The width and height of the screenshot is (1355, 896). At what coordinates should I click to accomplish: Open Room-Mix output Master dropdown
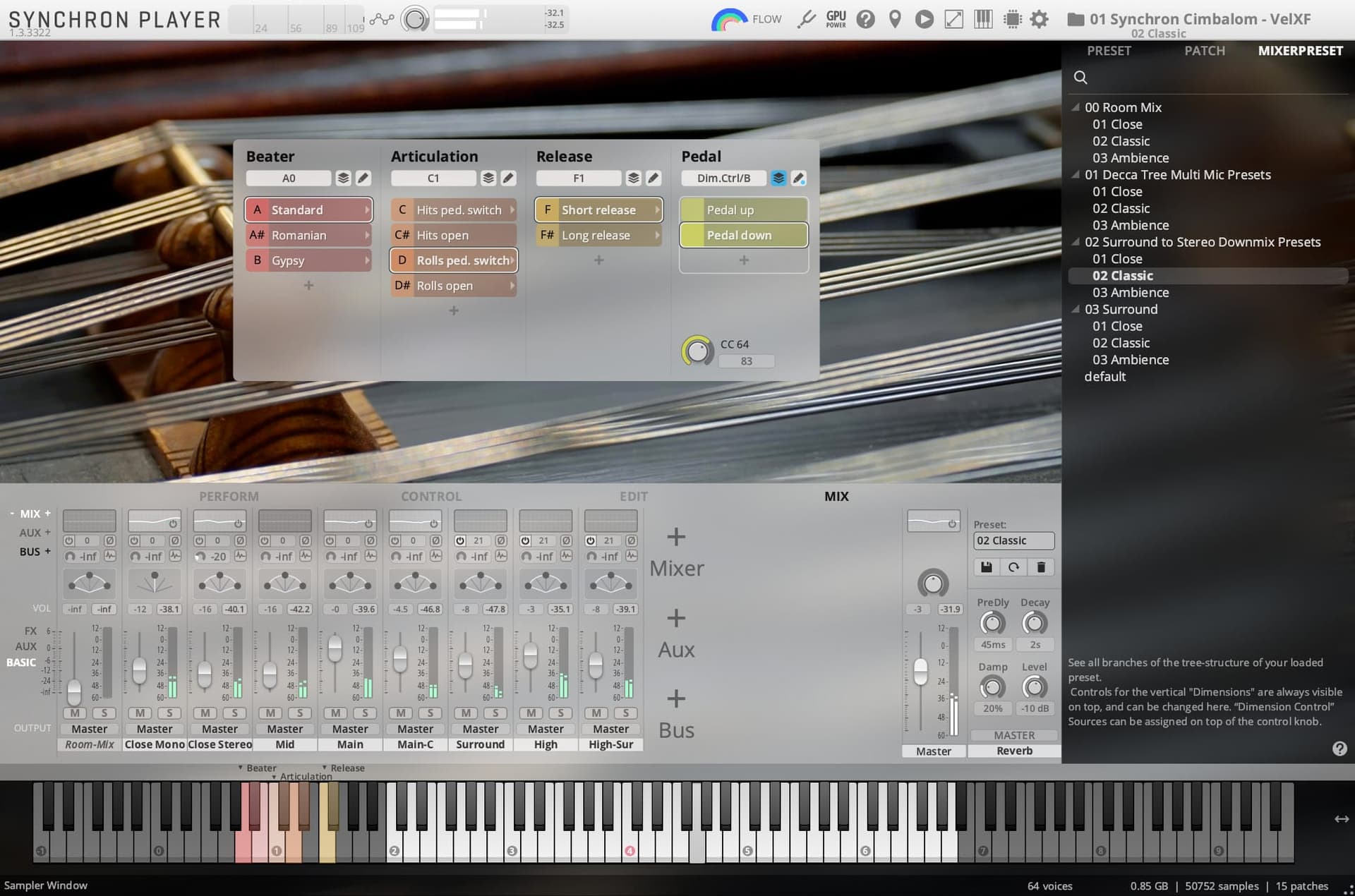[x=90, y=729]
